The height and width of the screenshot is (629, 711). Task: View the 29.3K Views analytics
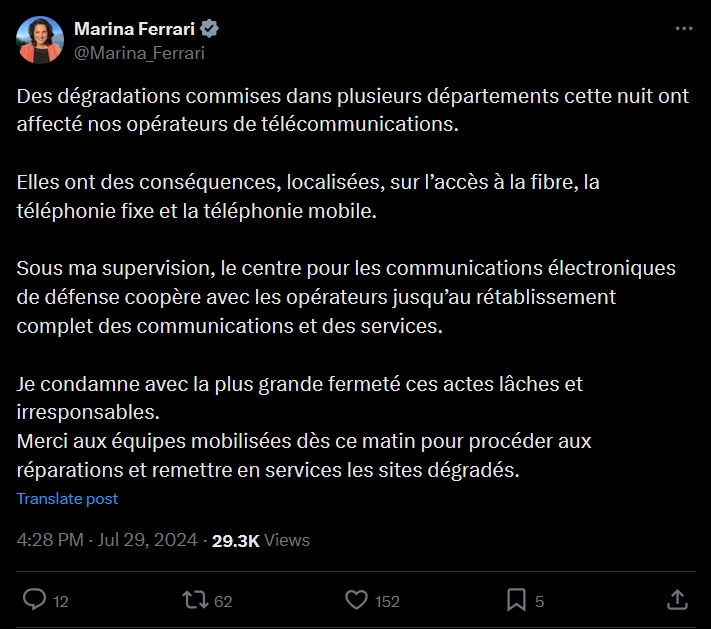point(261,540)
